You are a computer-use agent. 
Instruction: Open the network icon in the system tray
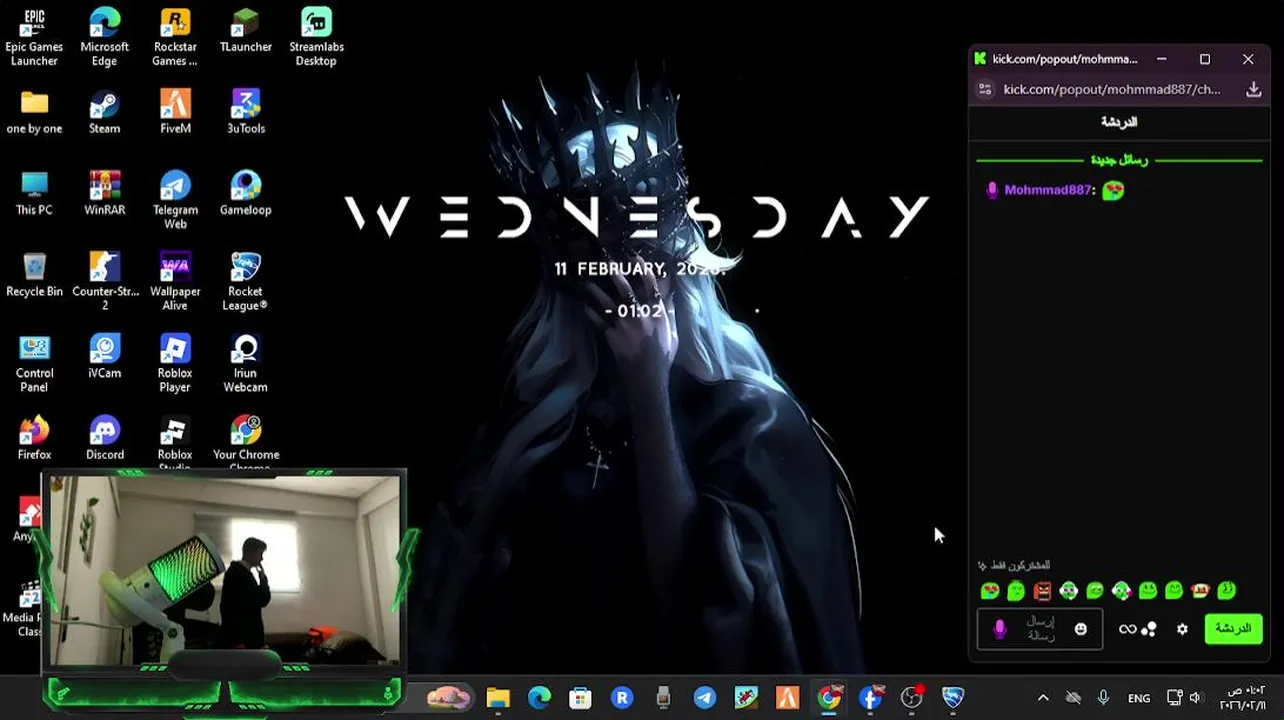pos(1174,698)
